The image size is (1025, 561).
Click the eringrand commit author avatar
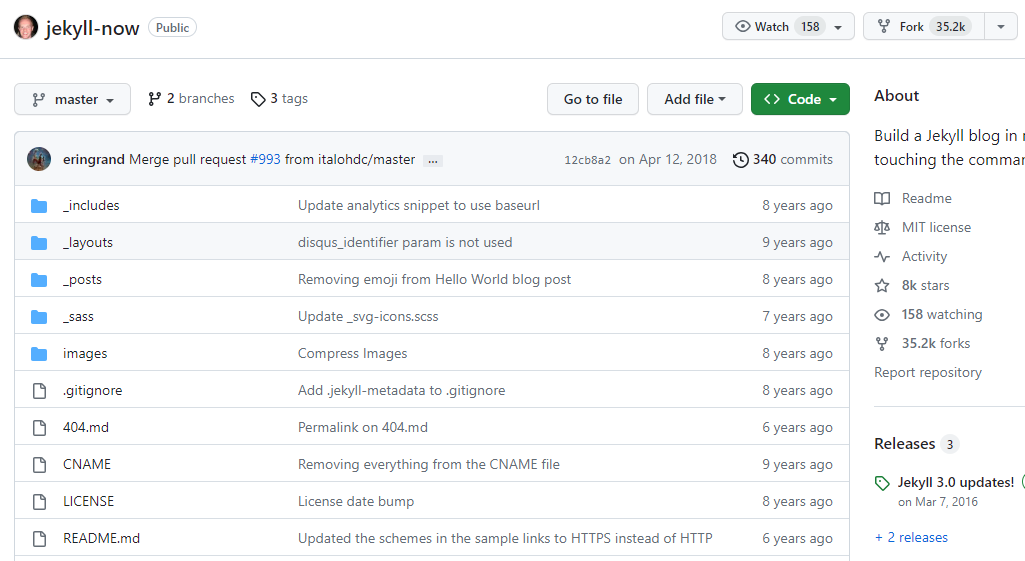tap(39, 159)
